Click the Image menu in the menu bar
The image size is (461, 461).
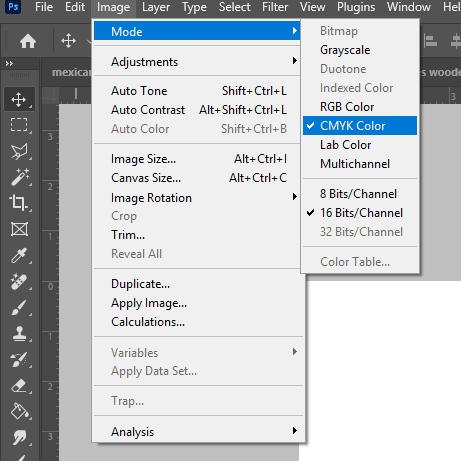pos(113,7)
